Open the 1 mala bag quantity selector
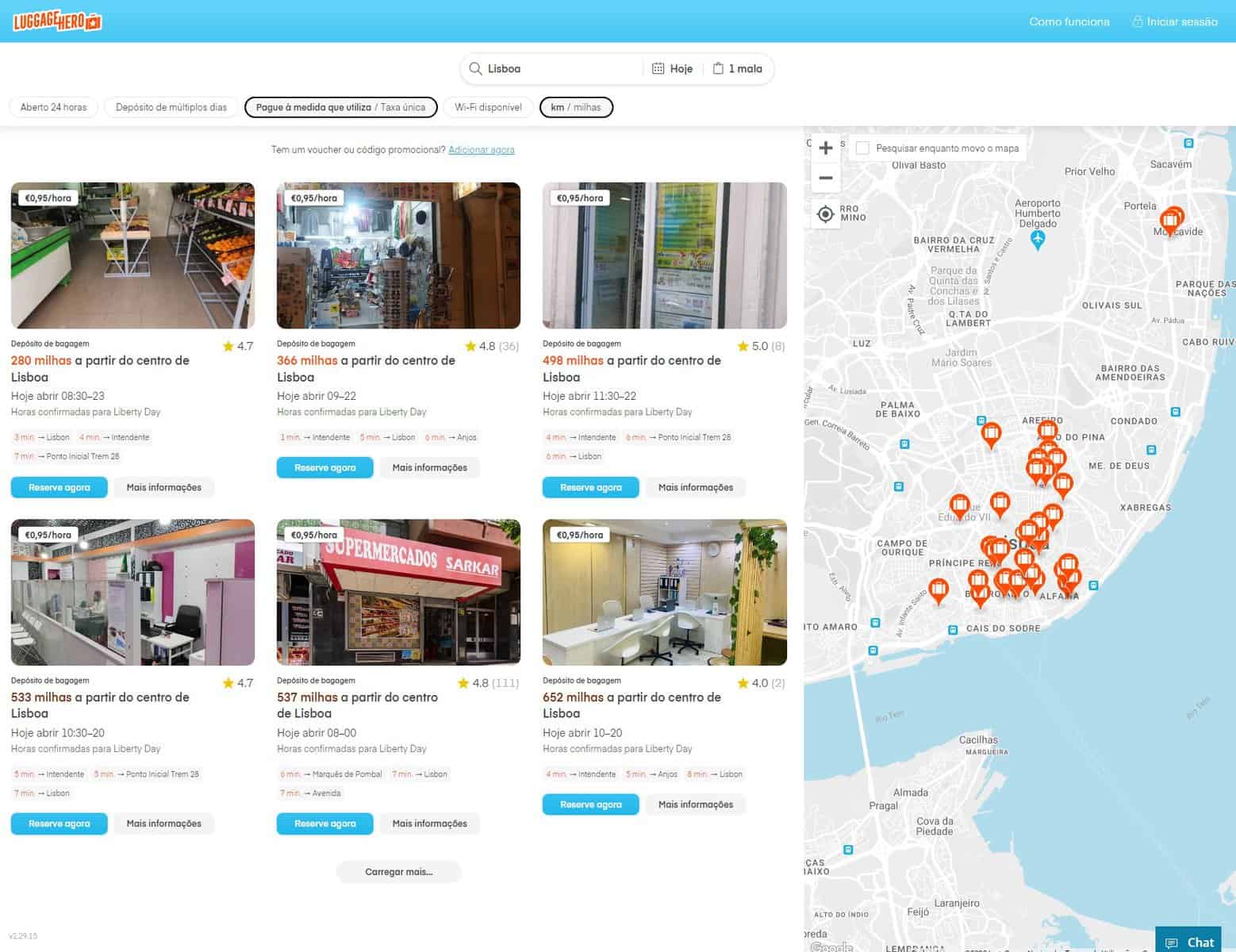 (744, 68)
